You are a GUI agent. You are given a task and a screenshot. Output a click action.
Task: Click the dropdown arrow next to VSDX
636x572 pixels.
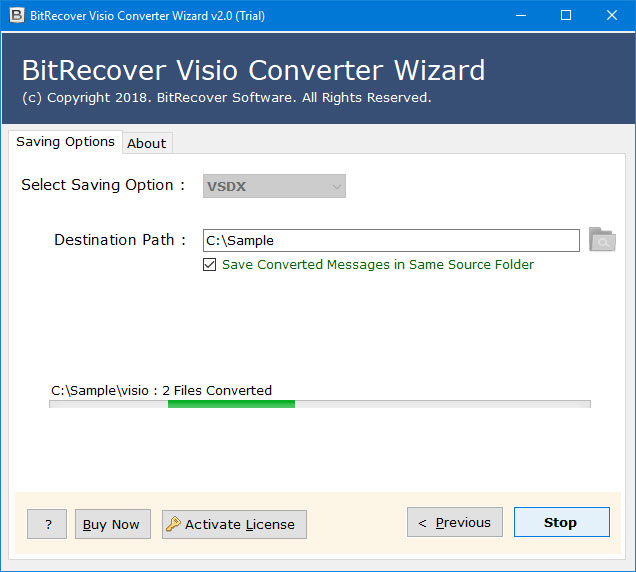click(336, 187)
